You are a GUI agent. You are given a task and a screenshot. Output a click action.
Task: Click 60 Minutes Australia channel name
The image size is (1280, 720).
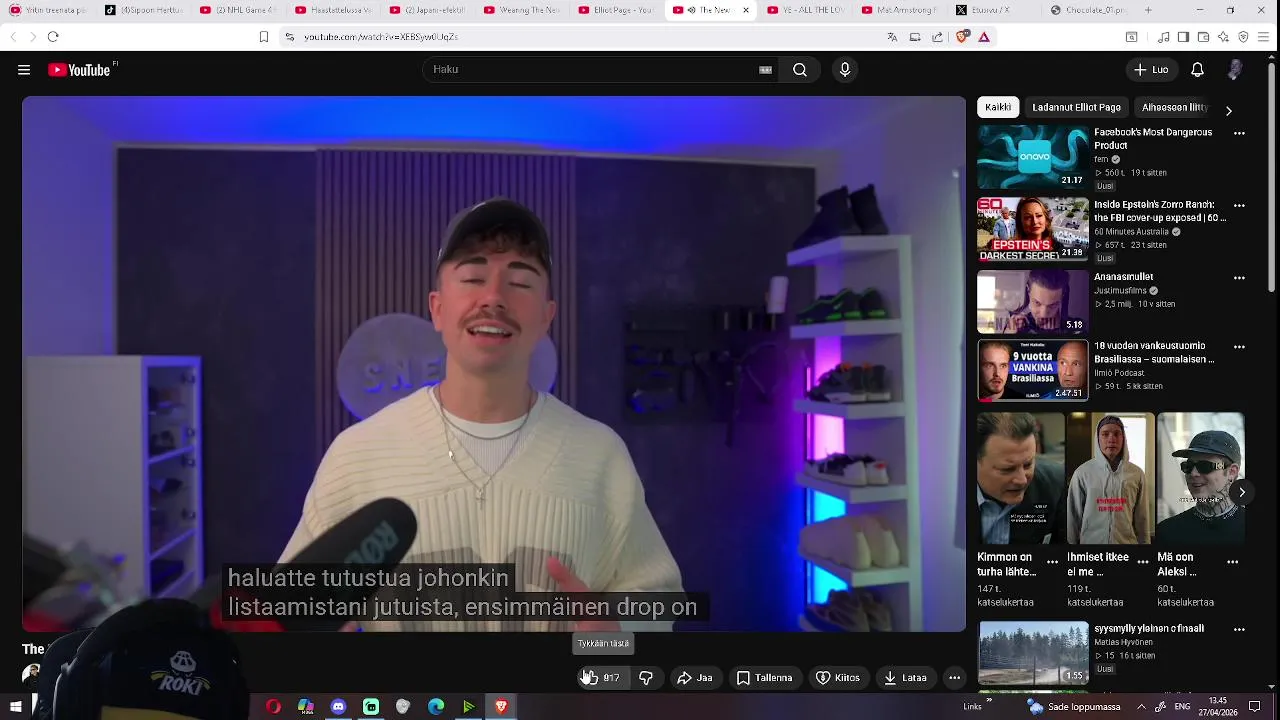(x=1131, y=232)
